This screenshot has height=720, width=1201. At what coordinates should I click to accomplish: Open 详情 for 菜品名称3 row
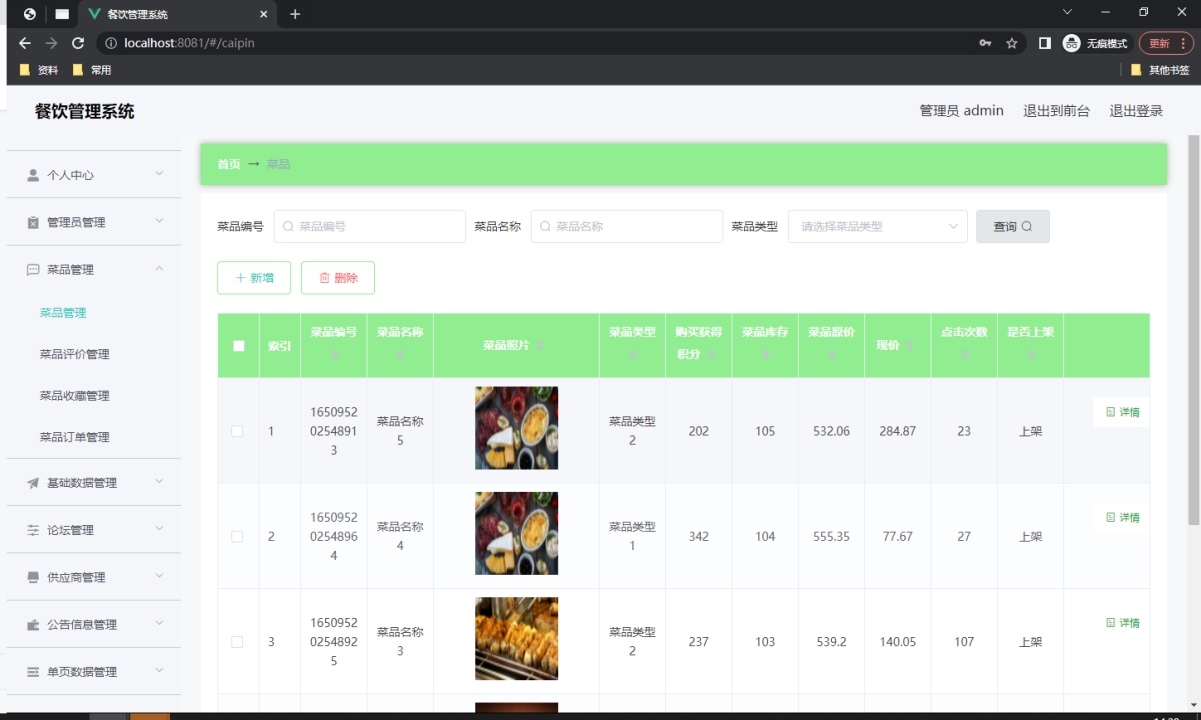click(x=1123, y=623)
